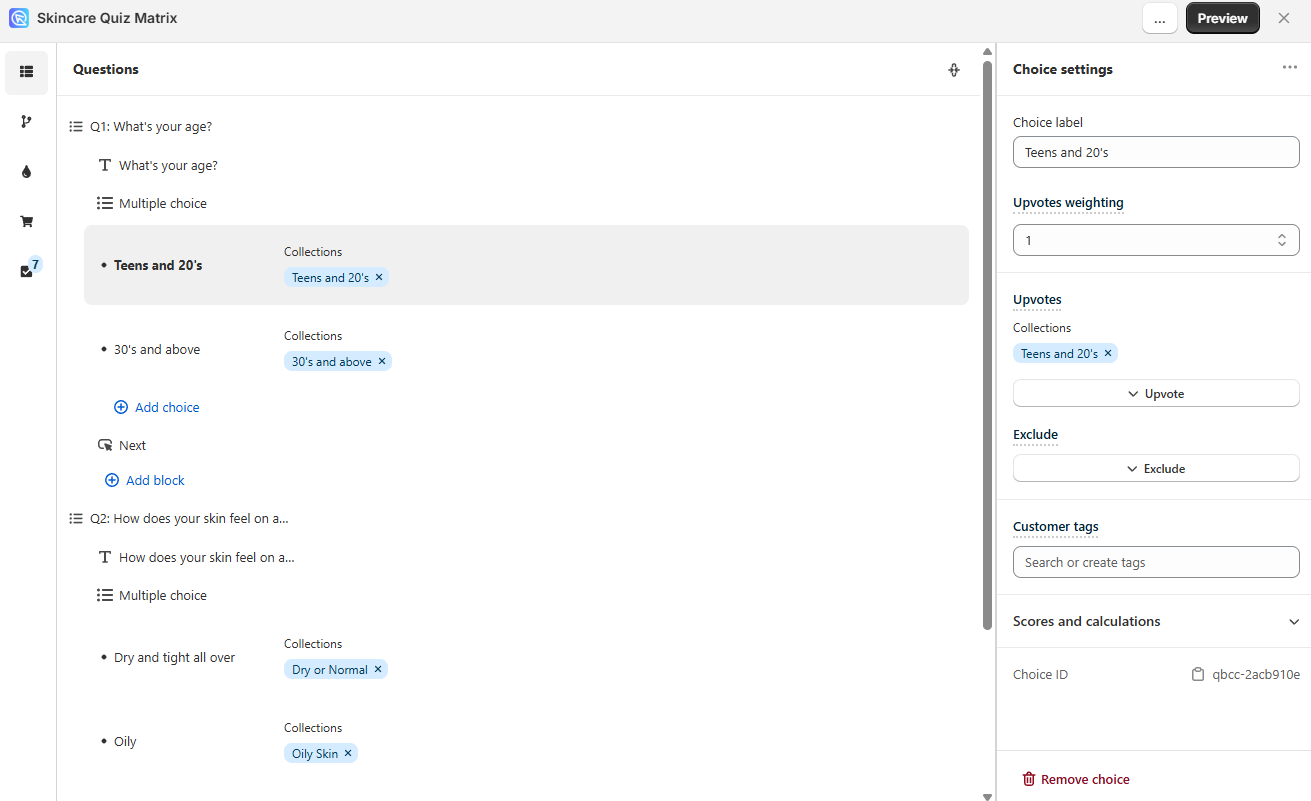This screenshot has width=1311, height=801.
Task: Select the Dry and tight all over choice
Action: (175, 657)
